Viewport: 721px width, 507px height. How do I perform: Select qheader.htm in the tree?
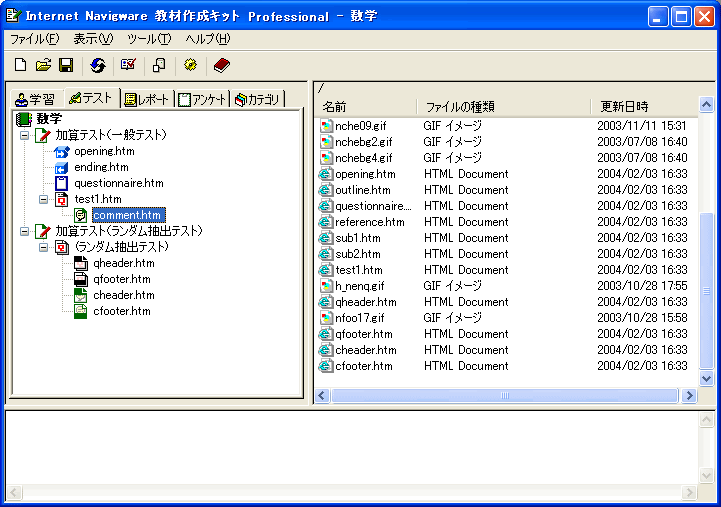point(123,263)
